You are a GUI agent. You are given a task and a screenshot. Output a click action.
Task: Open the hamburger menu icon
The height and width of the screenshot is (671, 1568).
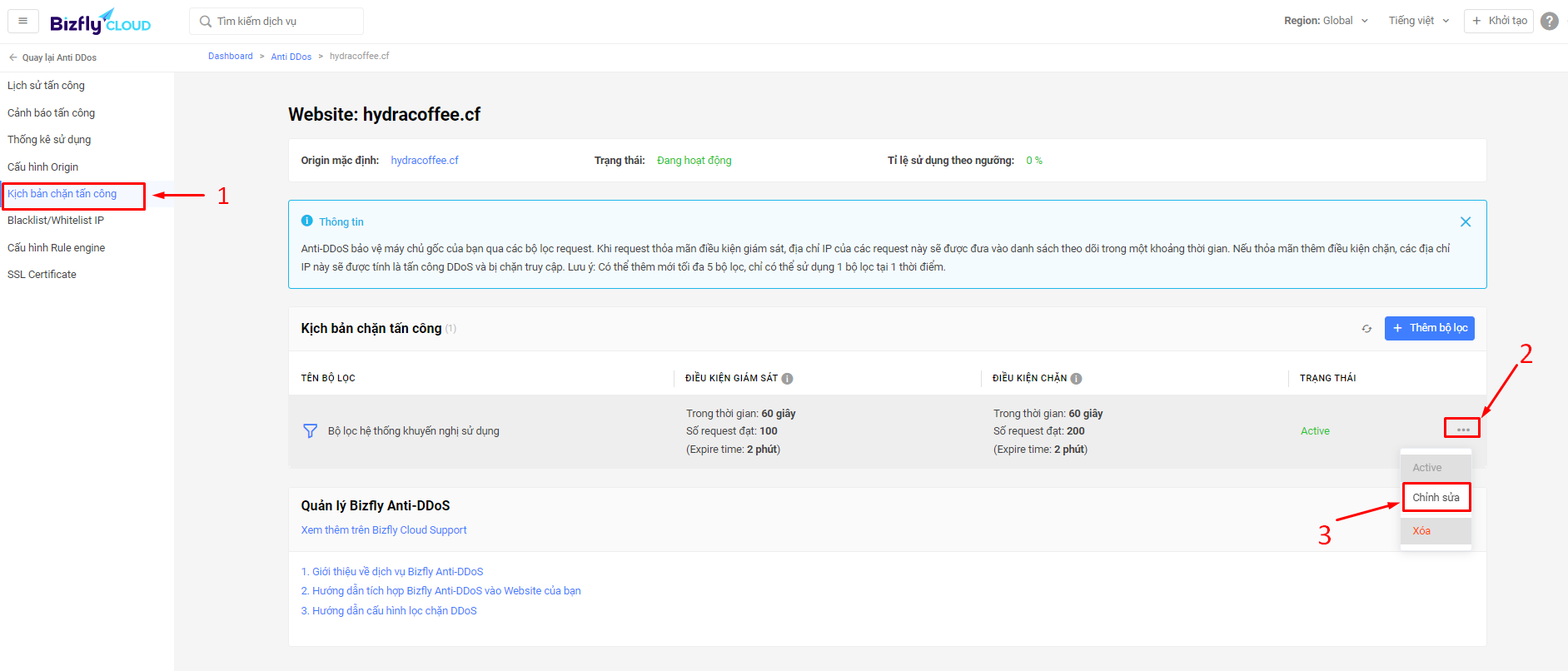[22, 21]
